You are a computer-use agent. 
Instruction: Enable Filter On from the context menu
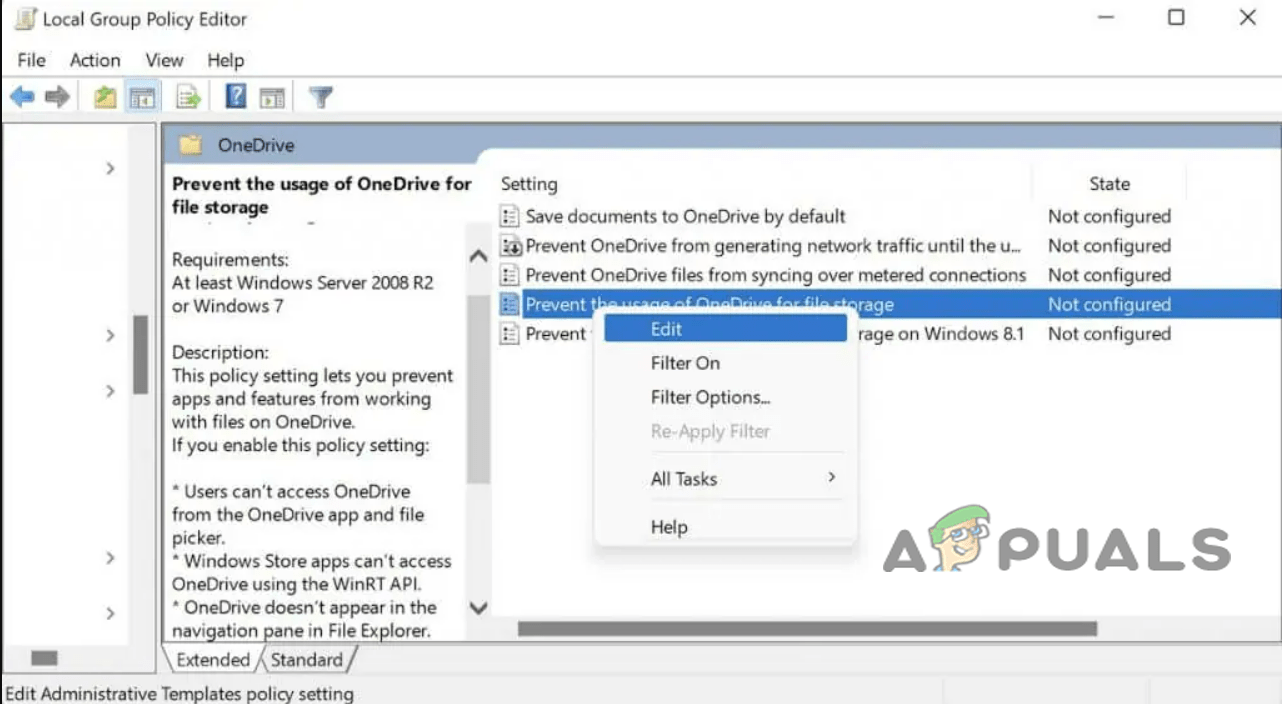click(x=686, y=363)
